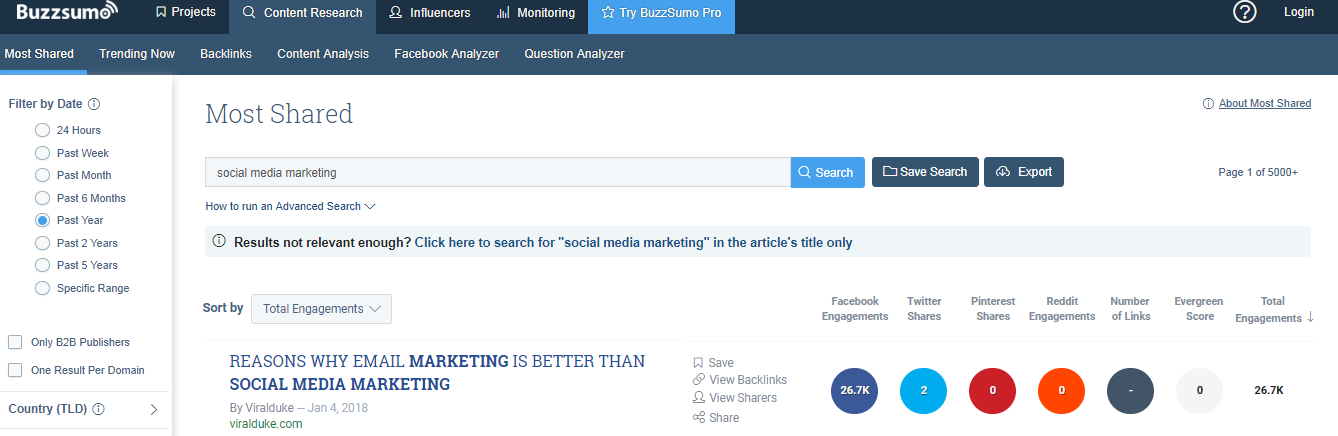
Task: Select the Specific Range date filter
Action: 42,288
